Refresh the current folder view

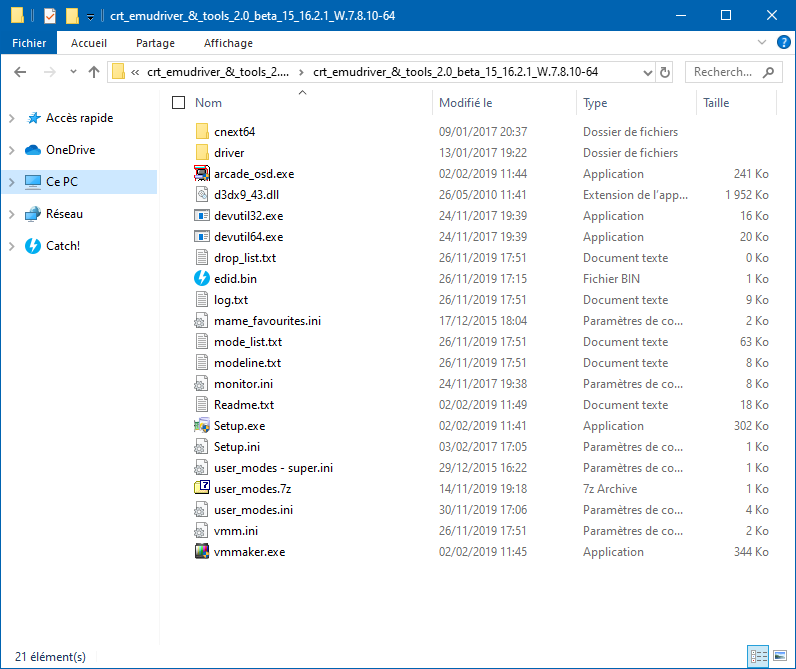click(x=665, y=72)
